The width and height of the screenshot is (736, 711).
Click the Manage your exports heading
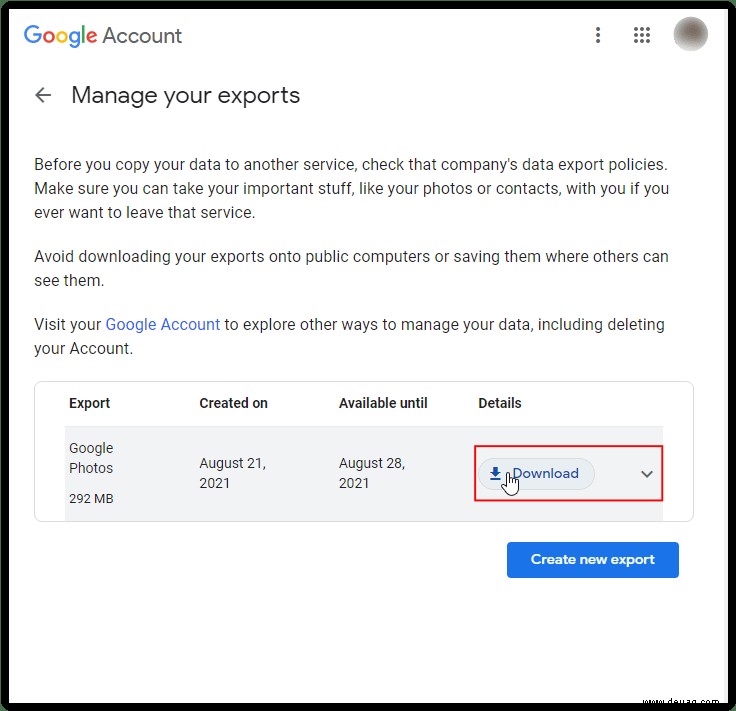(x=185, y=95)
